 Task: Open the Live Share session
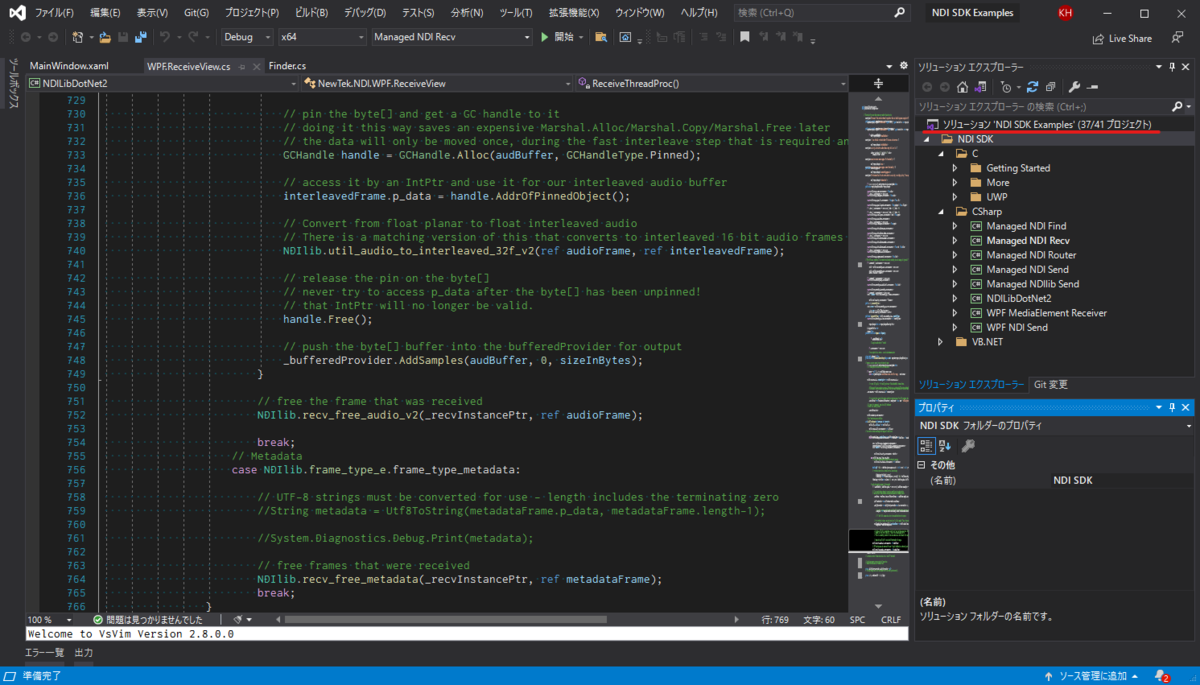(x=1122, y=38)
